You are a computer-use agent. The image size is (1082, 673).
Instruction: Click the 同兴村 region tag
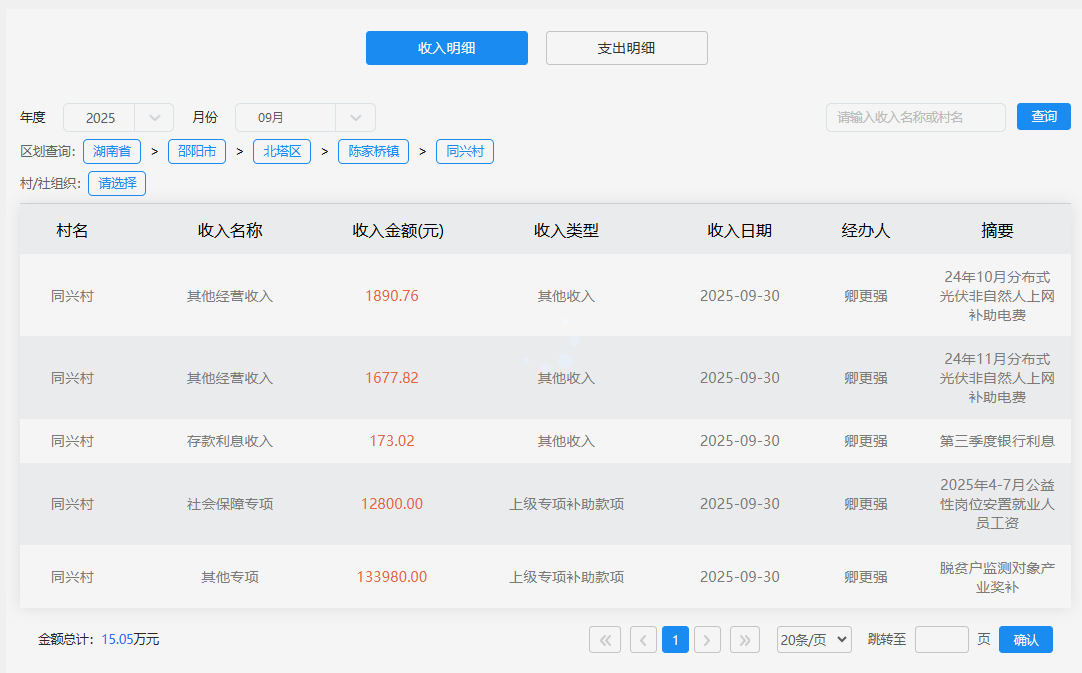pyautogui.click(x=465, y=152)
